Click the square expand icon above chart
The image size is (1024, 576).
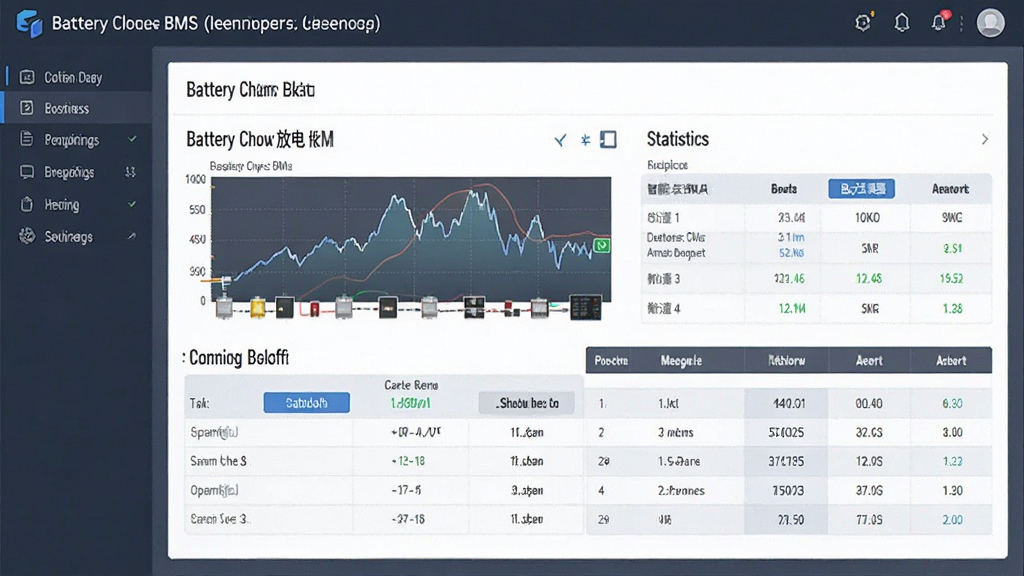tap(608, 140)
